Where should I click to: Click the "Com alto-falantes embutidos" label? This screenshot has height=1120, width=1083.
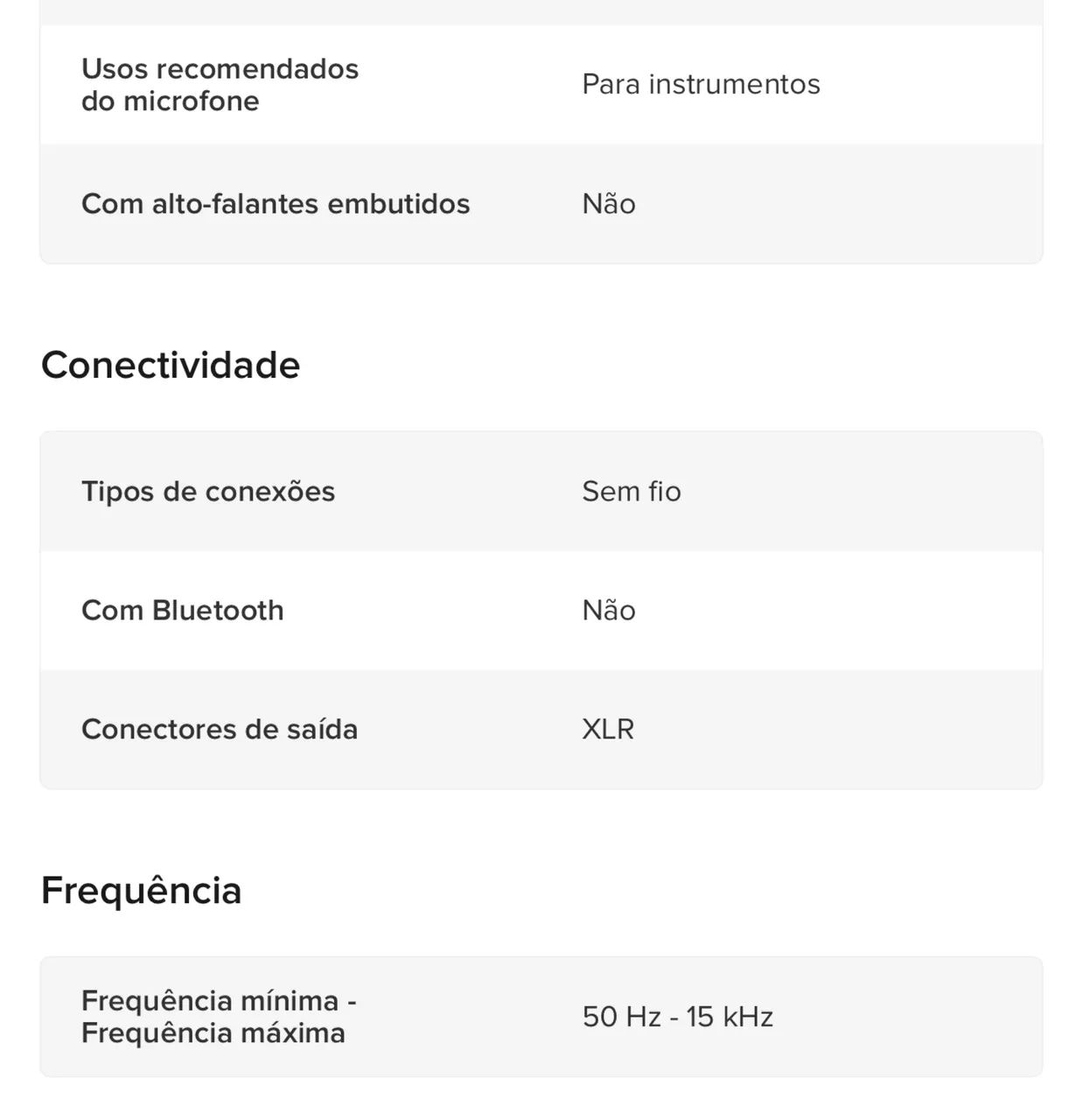coord(276,204)
